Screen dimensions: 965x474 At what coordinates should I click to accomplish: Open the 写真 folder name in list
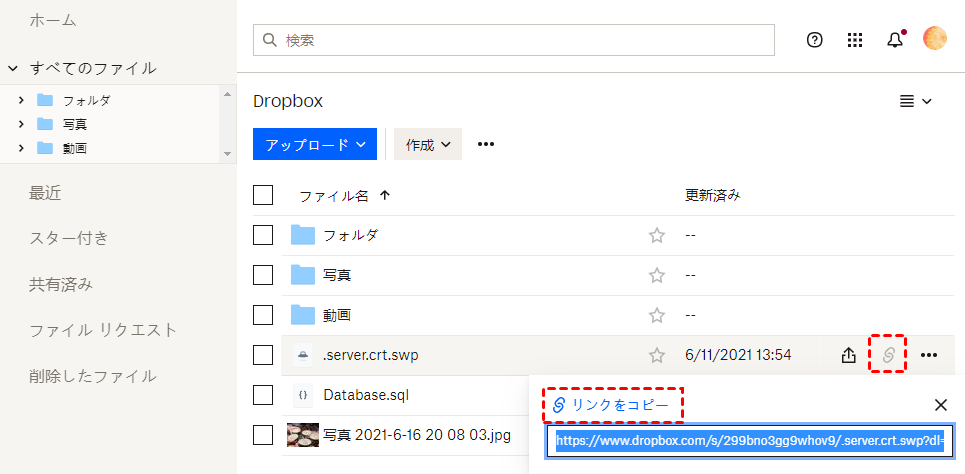[337, 275]
